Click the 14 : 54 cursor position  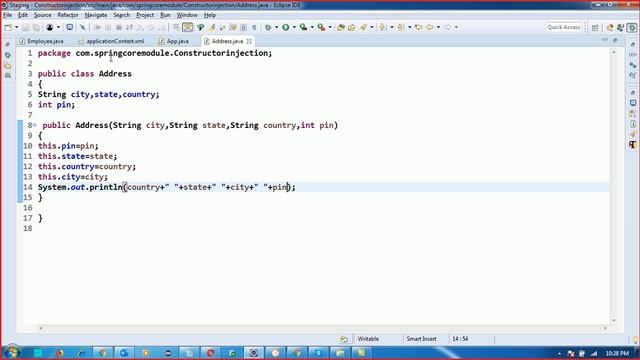(460, 339)
